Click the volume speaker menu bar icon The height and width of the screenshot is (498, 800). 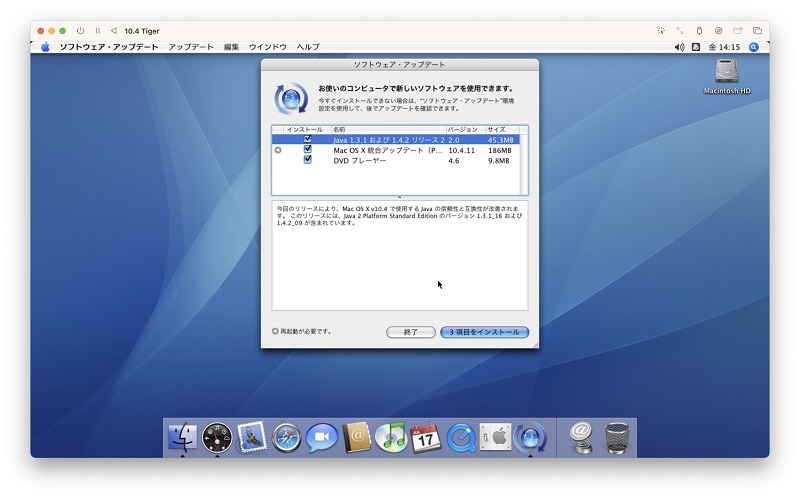click(679, 47)
